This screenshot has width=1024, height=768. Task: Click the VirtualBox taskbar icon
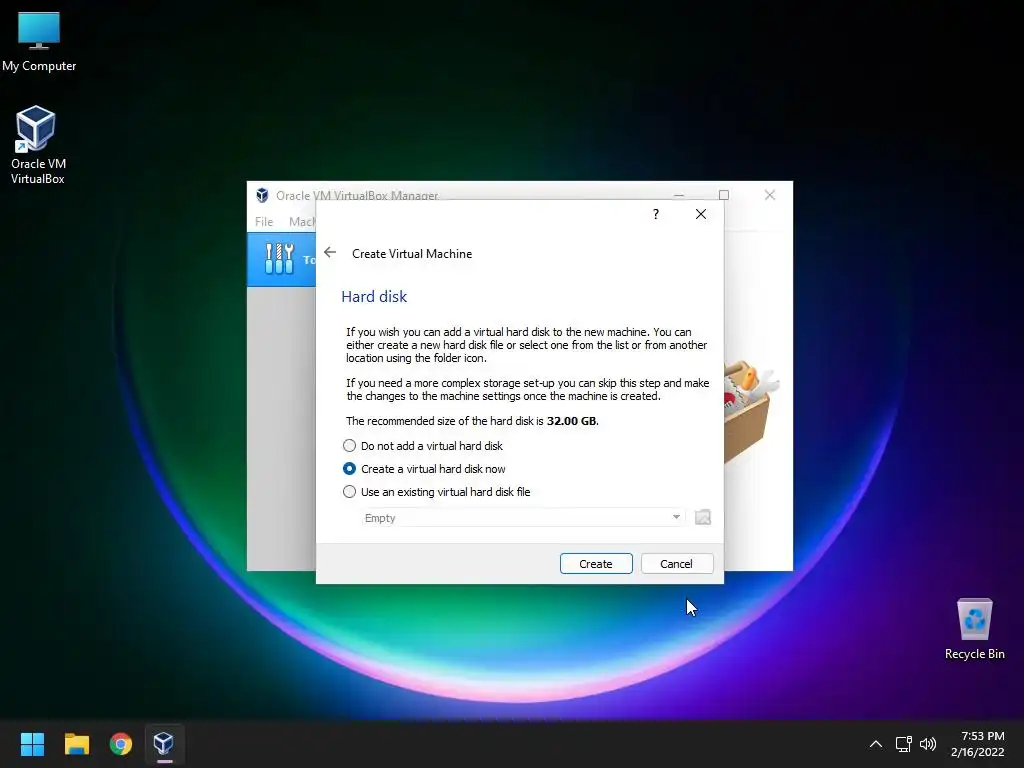tap(164, 744)
